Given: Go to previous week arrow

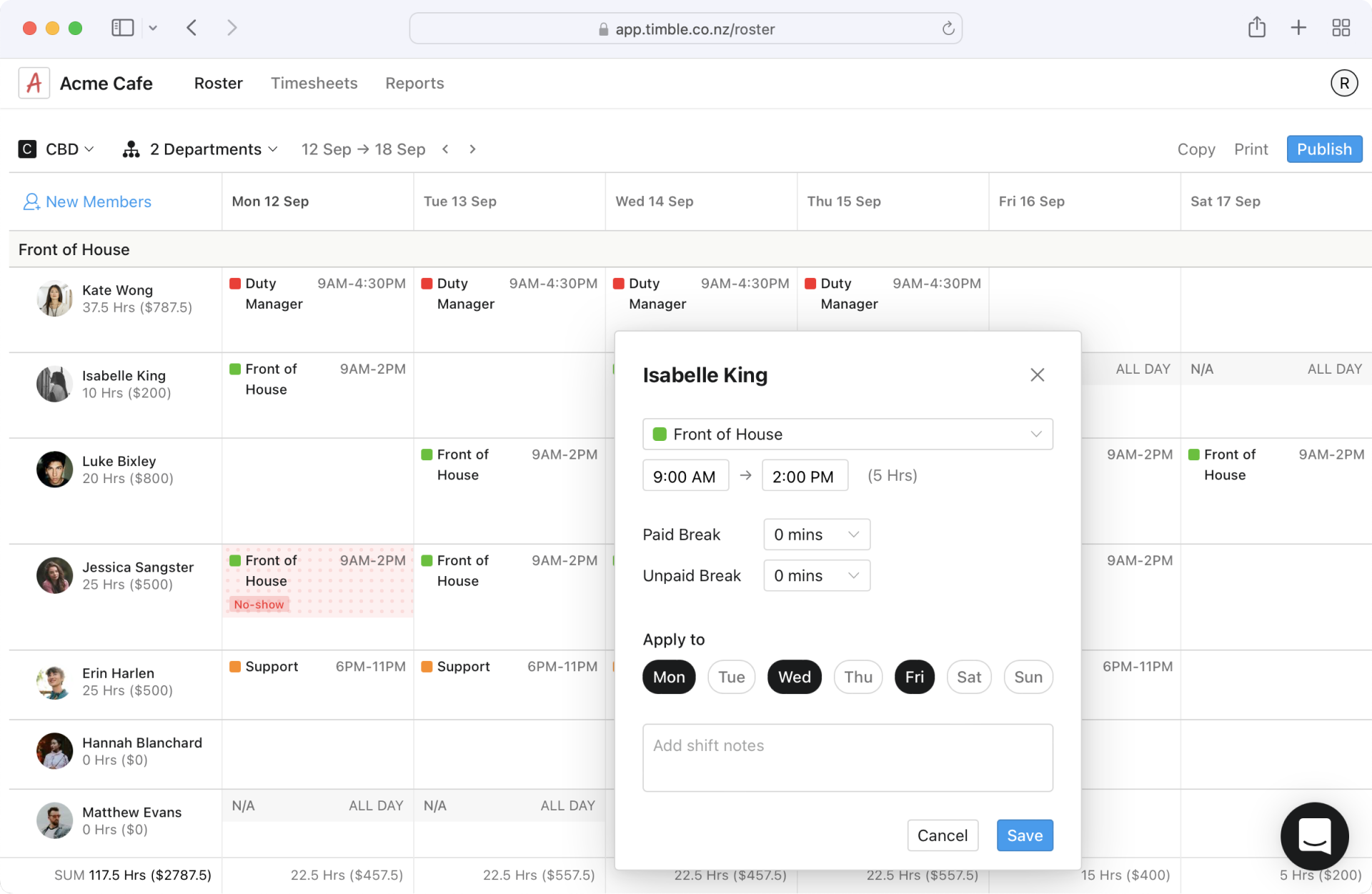Looking at the screenshot, I should point(445,149).
